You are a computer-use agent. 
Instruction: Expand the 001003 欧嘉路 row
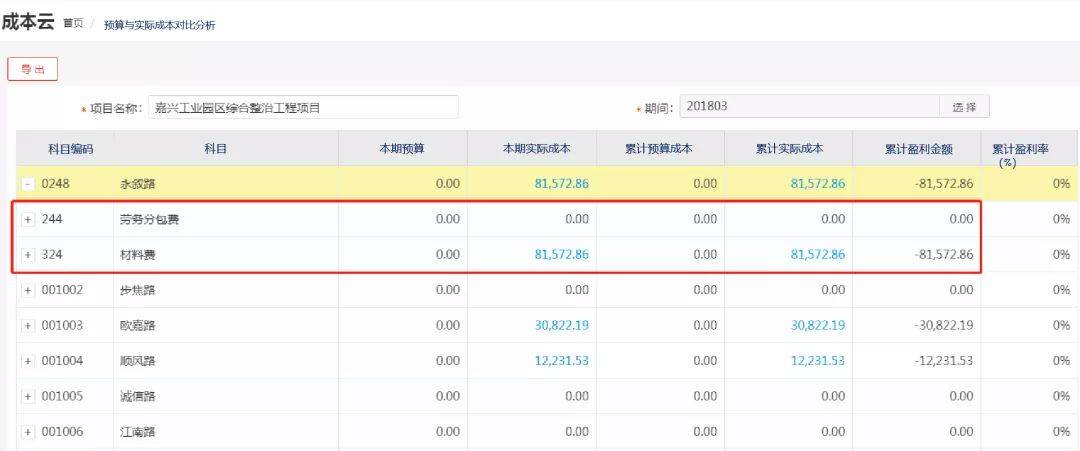point(28,326)
